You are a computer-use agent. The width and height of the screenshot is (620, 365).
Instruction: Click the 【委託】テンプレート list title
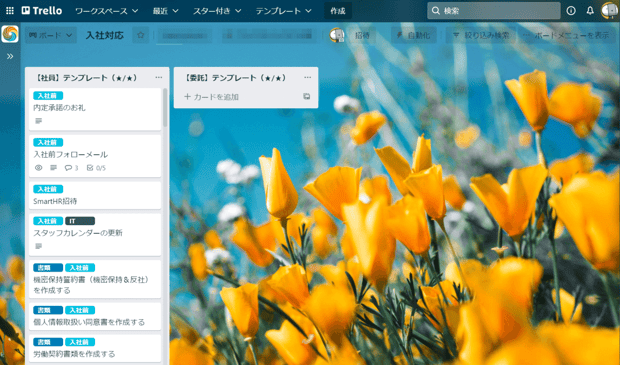236,78
